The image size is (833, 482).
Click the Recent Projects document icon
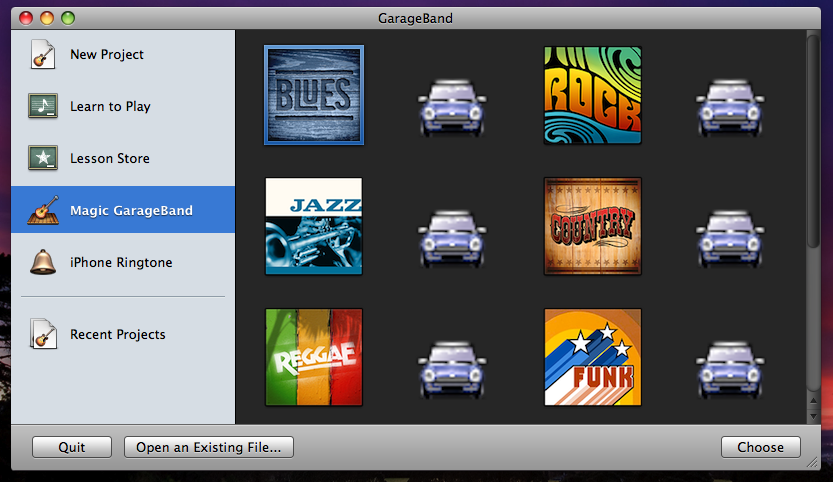point(43,334)
